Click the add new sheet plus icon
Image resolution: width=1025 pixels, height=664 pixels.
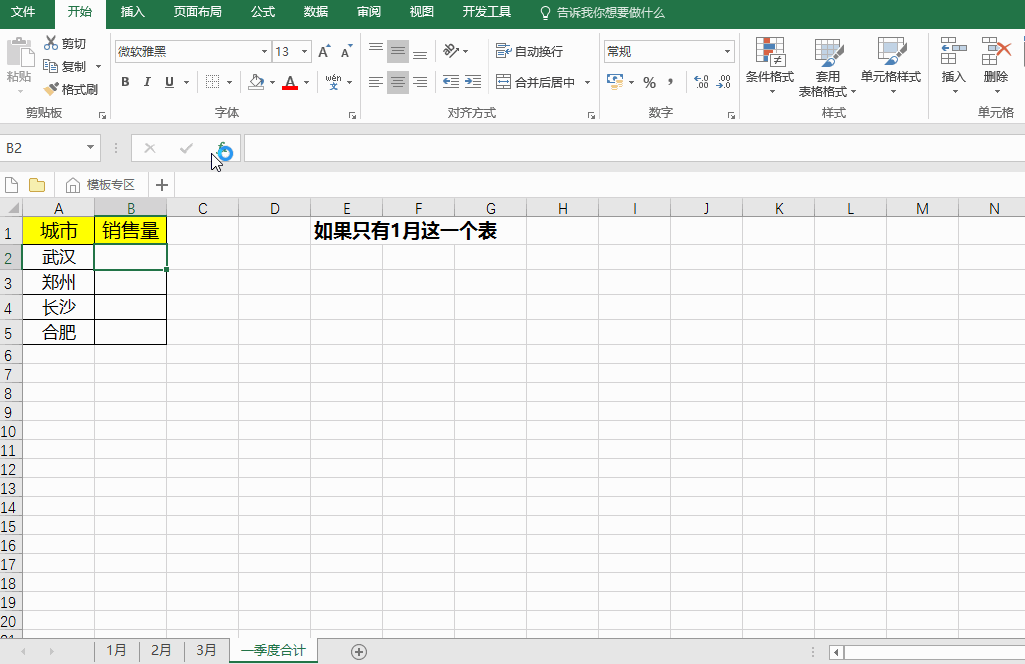(359, 651)
